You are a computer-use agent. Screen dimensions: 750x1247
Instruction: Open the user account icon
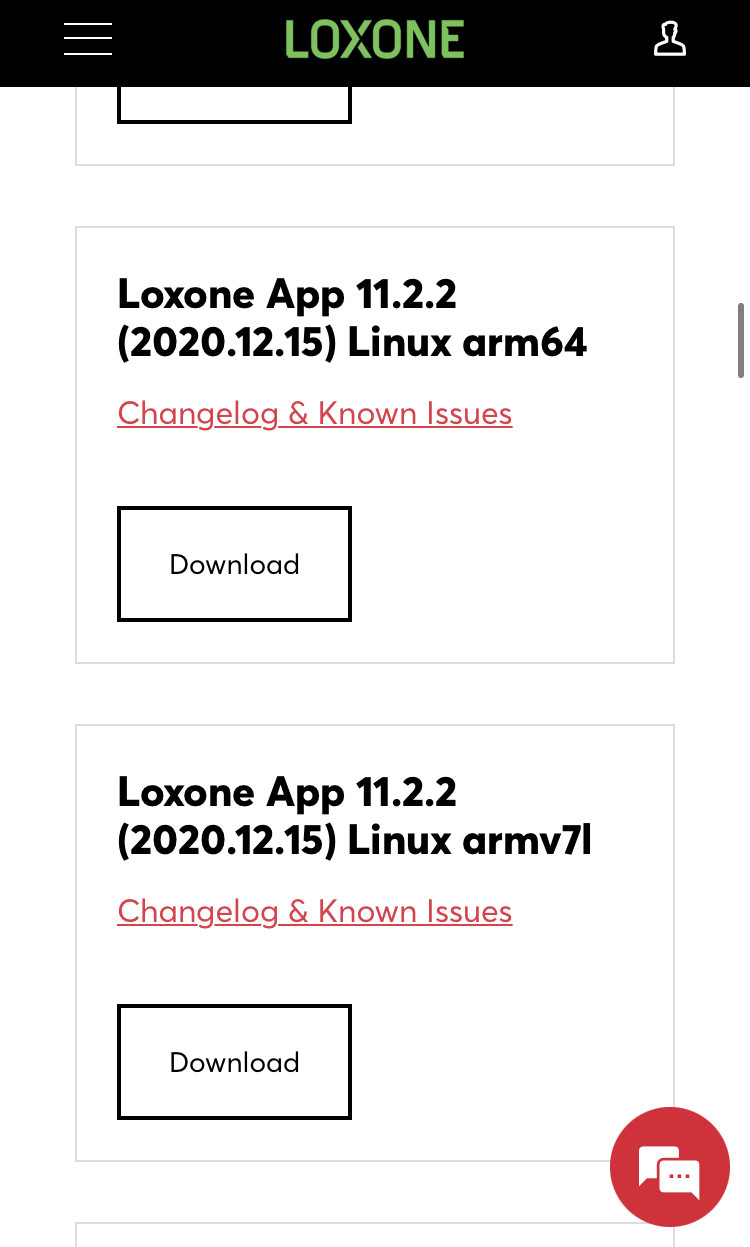coord(669,40)
